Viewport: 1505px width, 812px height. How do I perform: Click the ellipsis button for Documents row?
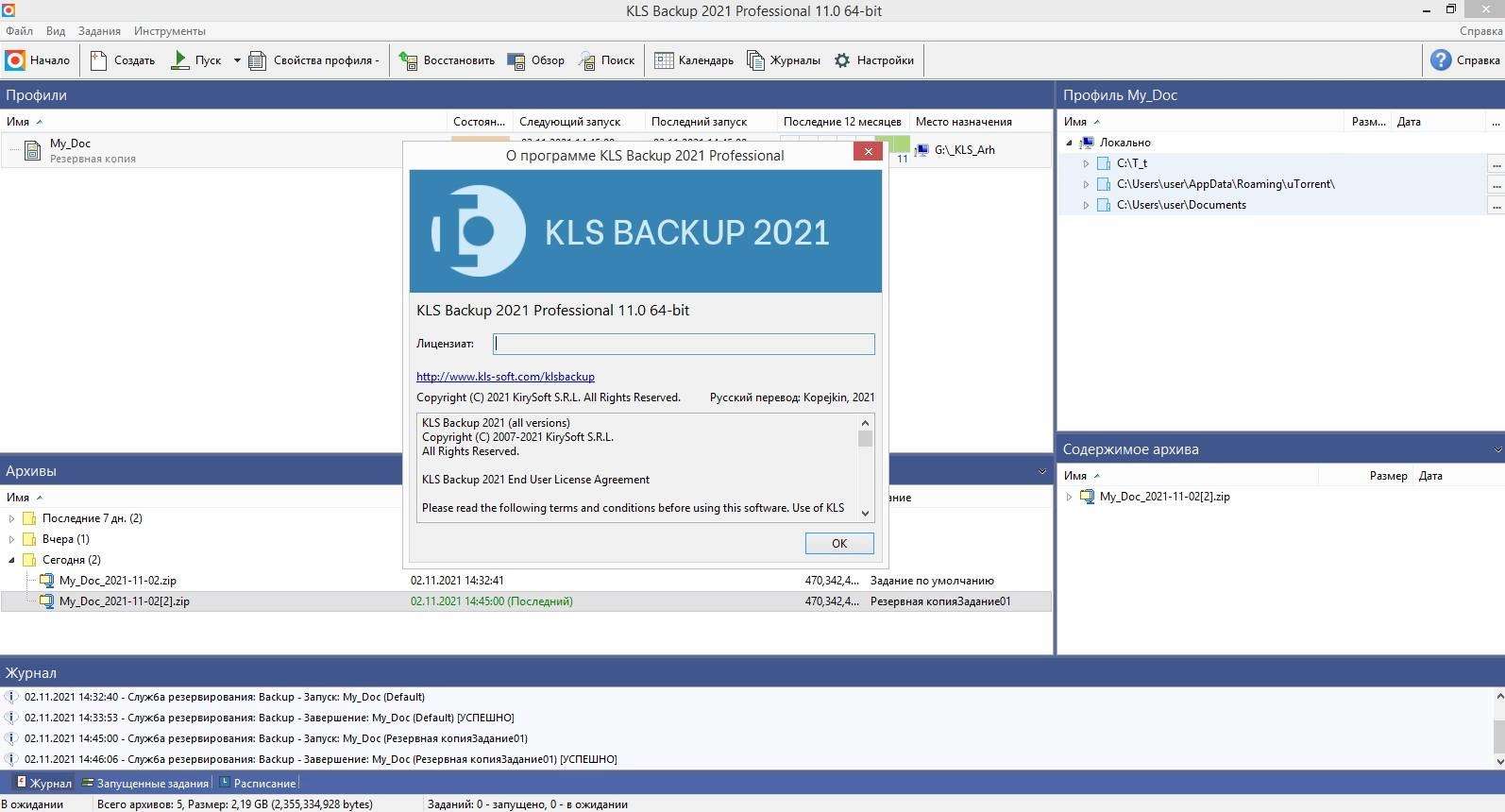pos(1497,205)
